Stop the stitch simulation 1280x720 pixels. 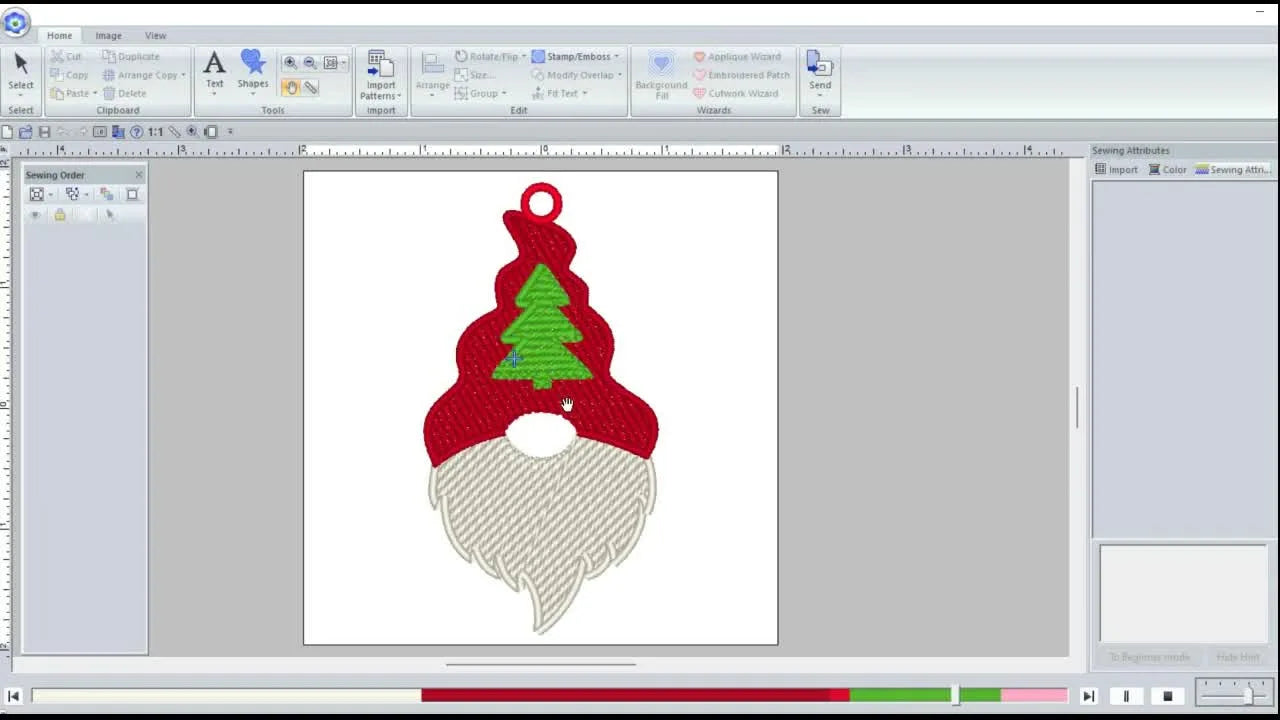pos(1167,696)
